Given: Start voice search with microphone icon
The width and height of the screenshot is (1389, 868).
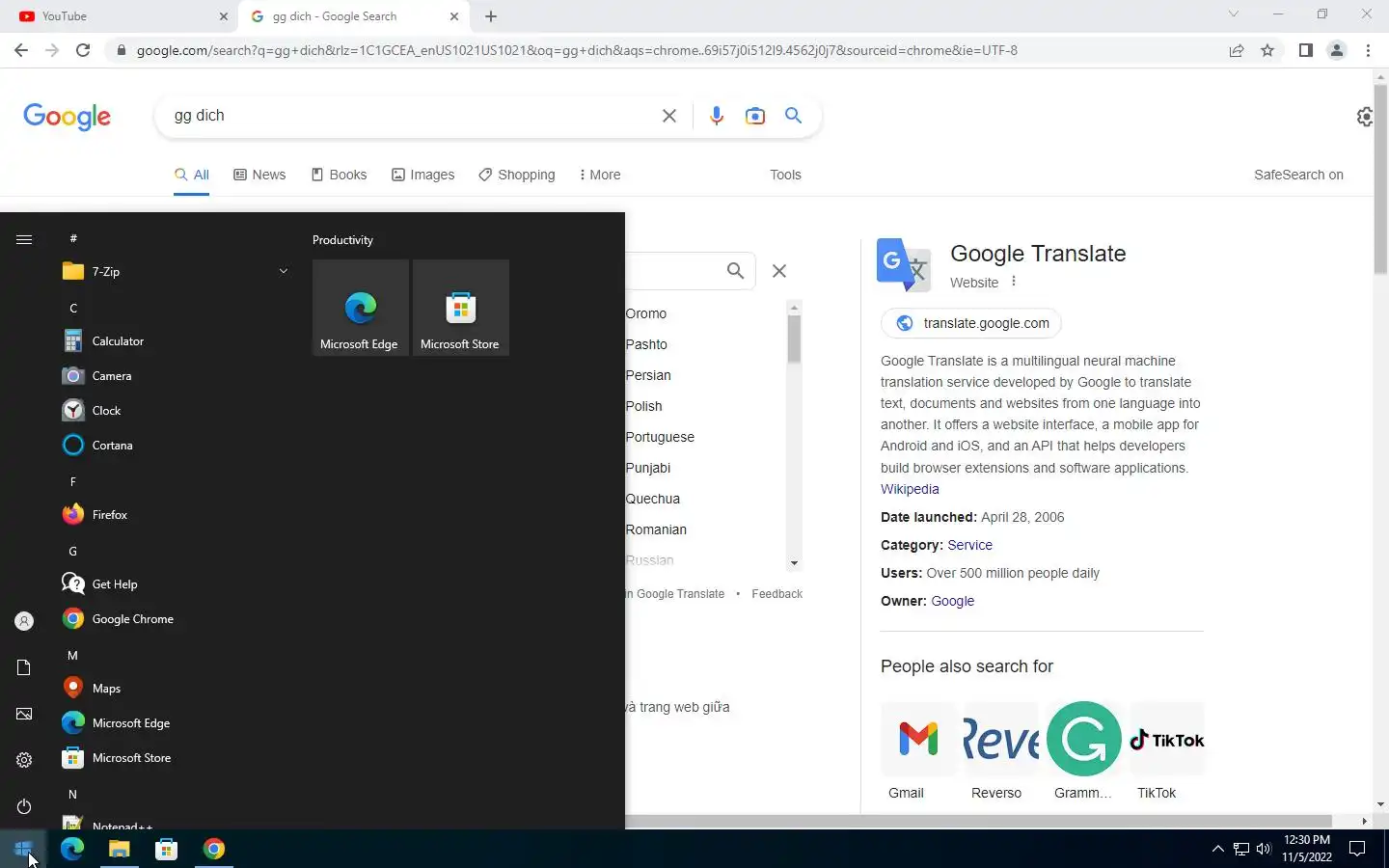Looking at the screenshot, I should click(716, 116).
